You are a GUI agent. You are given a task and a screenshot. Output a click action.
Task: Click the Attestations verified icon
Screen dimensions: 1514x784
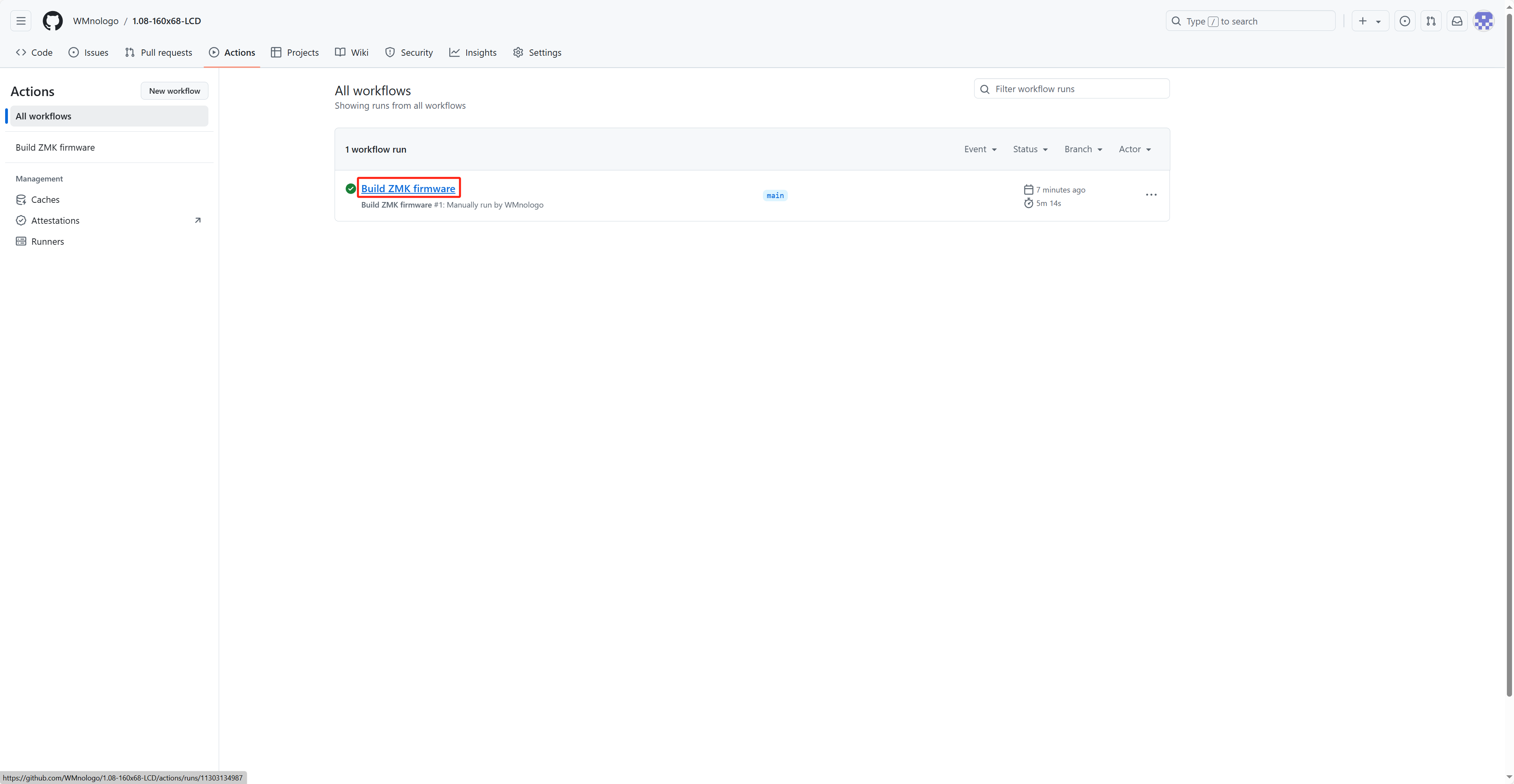(x=21, y=220)
